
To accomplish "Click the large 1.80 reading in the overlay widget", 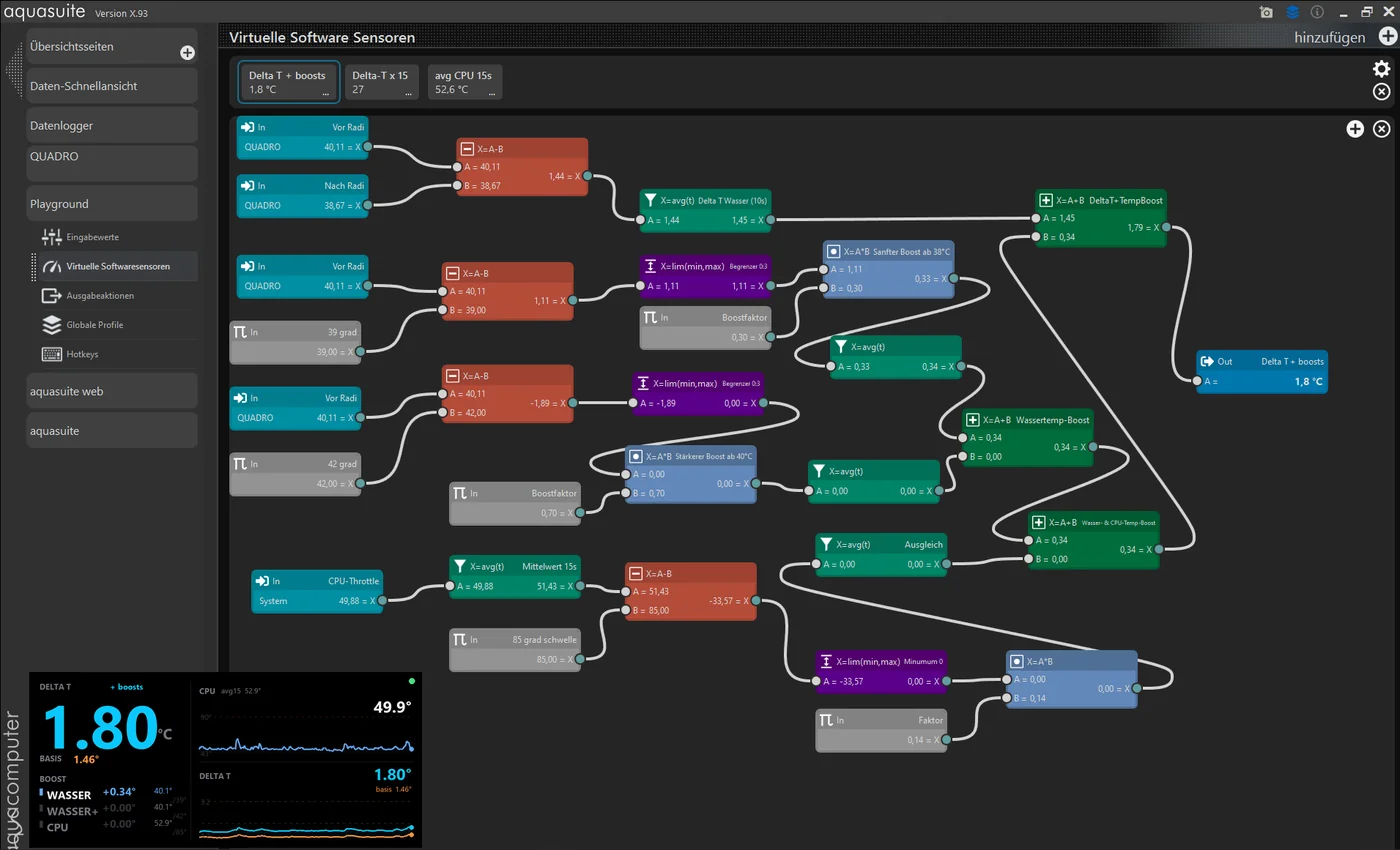I will 99,727.
